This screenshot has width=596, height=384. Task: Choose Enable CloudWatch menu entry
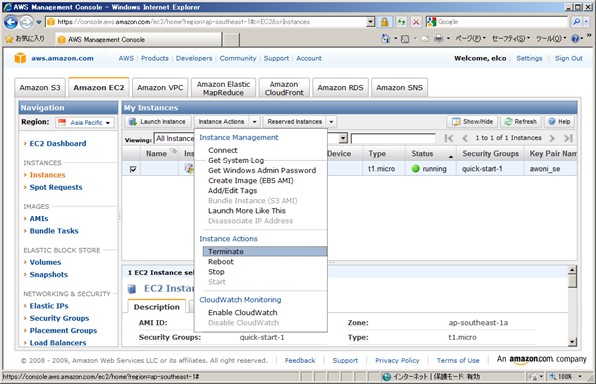[243, 313]
